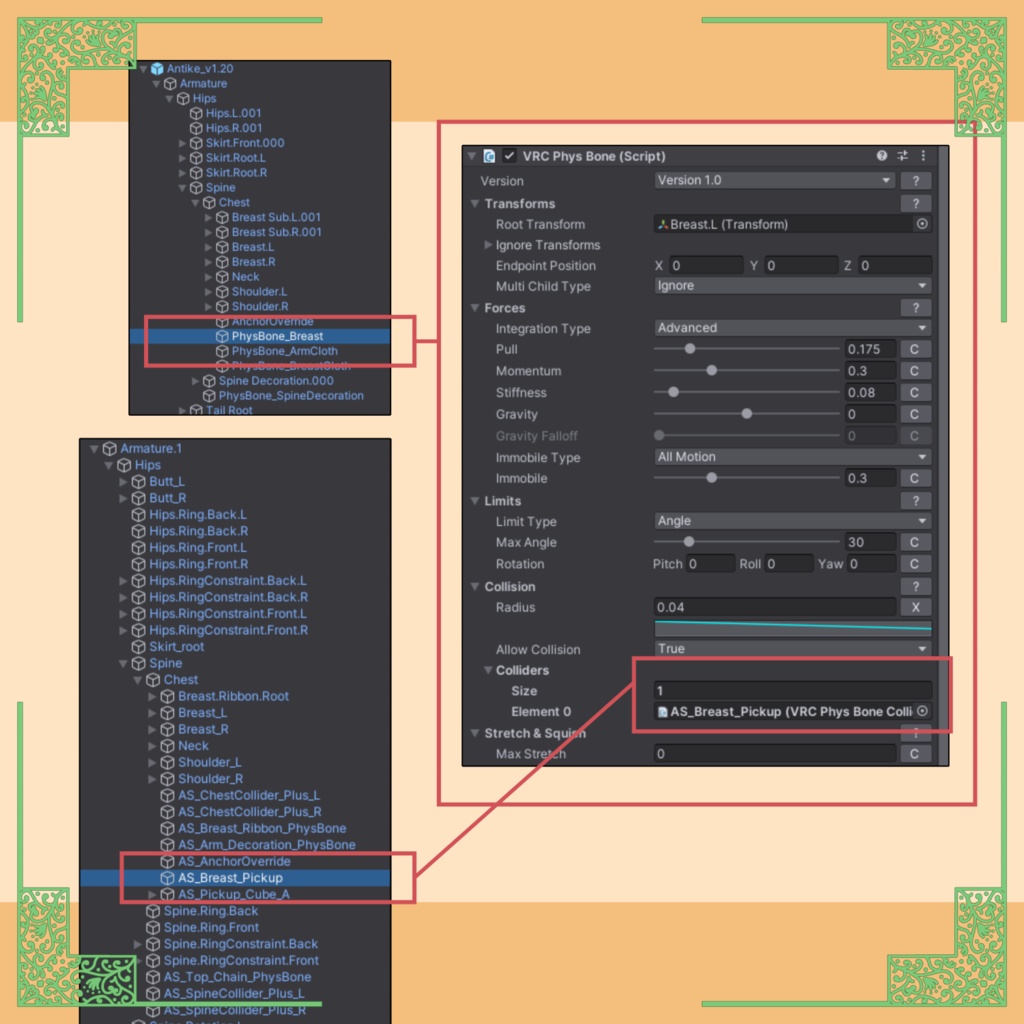Click the Spine.Ring.Back object icon
Viewport: 1024px width, 1024px height.
(x=153, y=911)
